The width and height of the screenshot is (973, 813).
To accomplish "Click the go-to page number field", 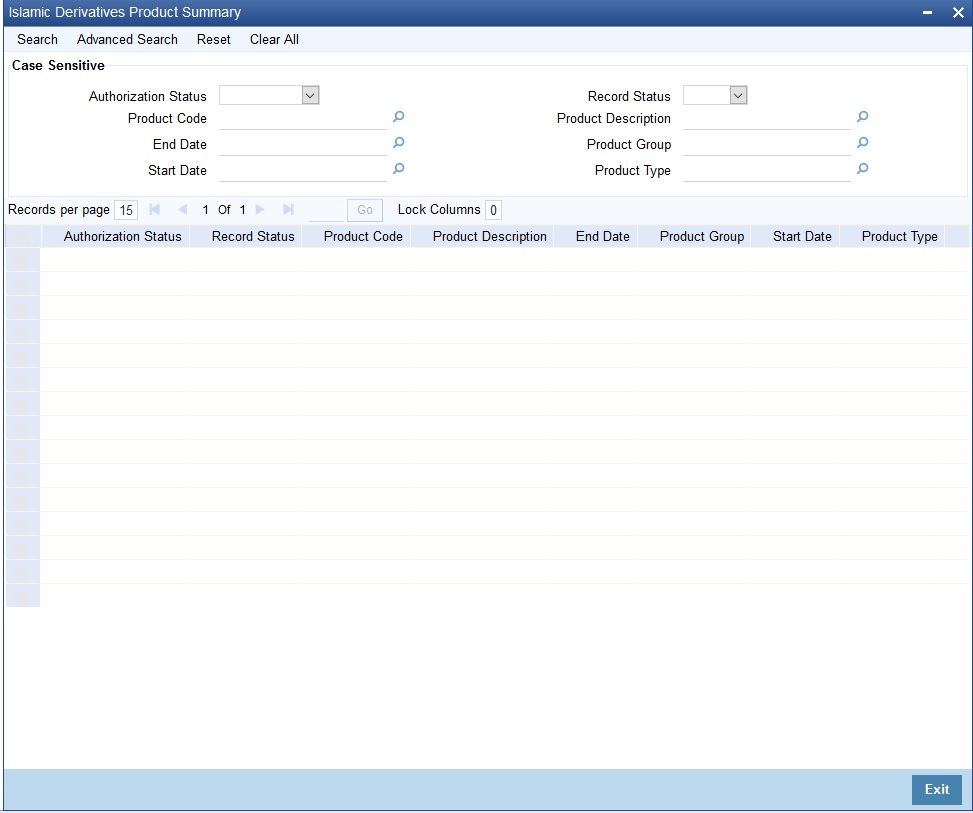I will tap(326, 210).
